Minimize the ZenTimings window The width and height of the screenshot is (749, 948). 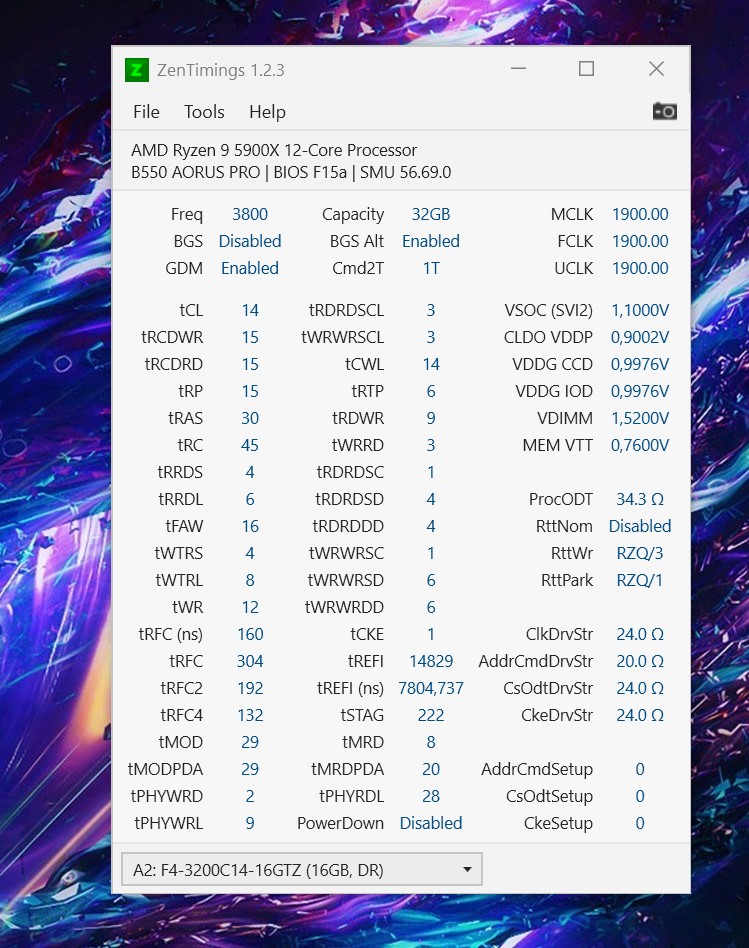(x=518, y=69)
